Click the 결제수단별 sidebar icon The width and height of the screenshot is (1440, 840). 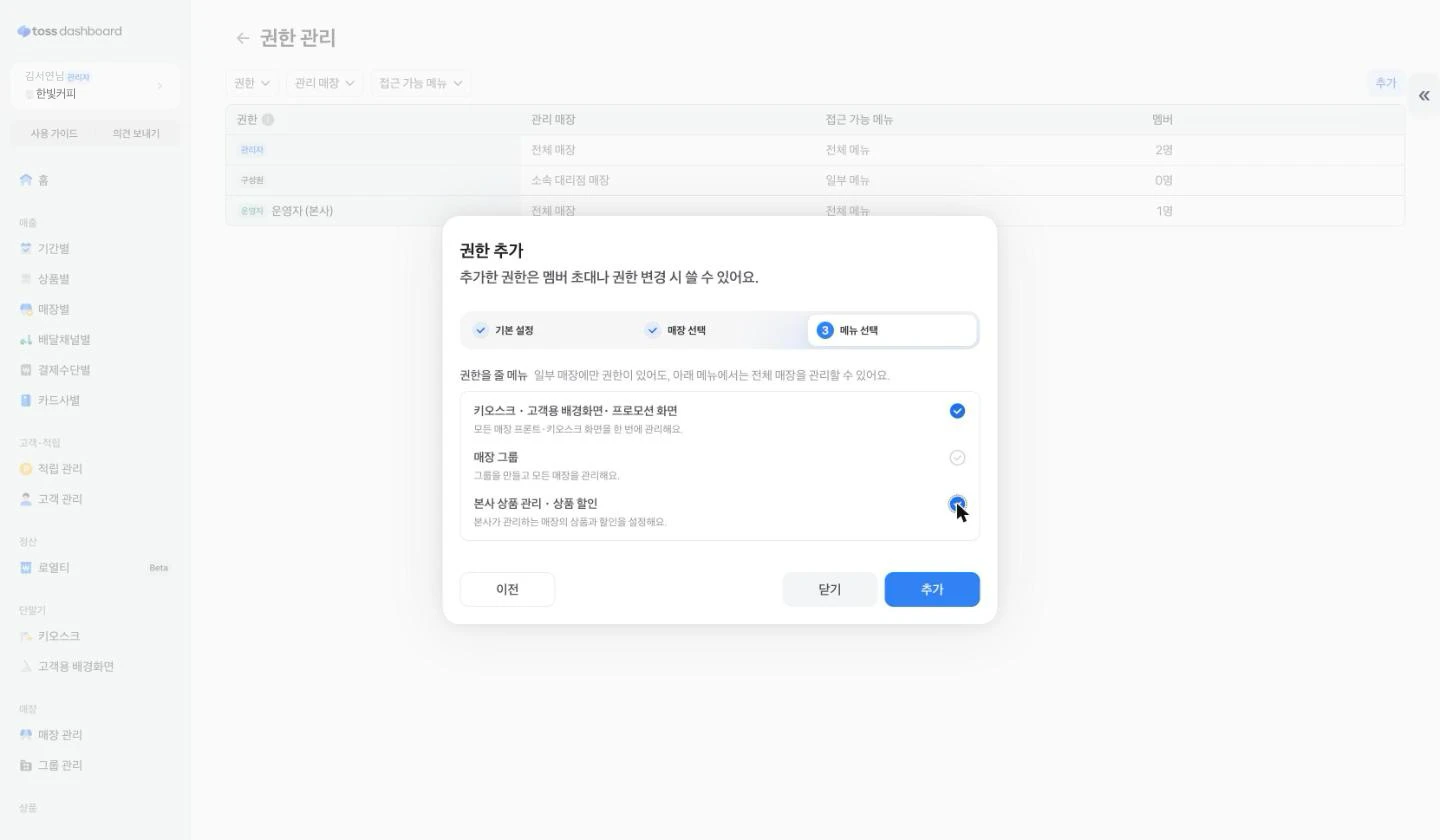coord(26,370)
